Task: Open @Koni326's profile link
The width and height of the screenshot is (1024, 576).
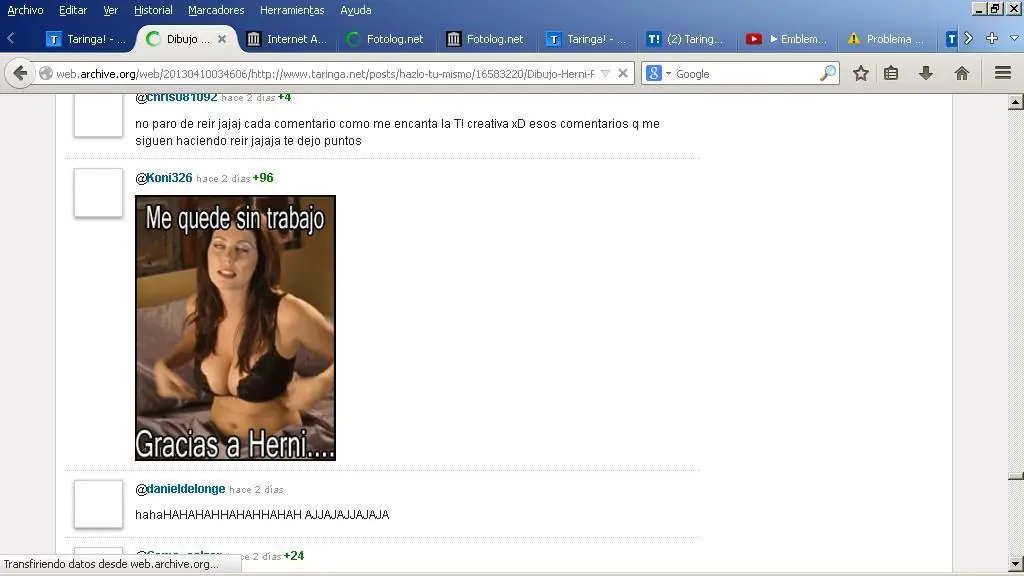Action: pos(165,177)
